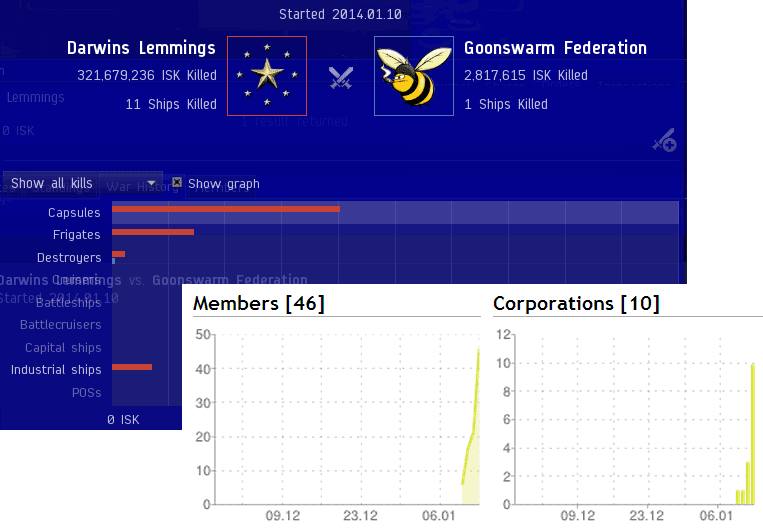Click the crossed swords war icon
The height and width of the screenshot is (529, 763).
pos(341,78)
